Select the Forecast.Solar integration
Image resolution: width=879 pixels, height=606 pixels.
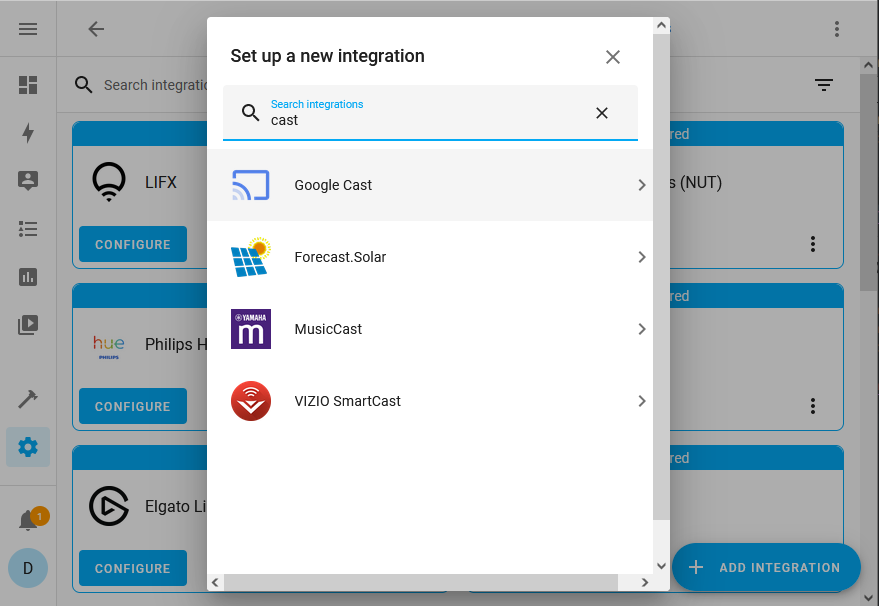[430, 257]
